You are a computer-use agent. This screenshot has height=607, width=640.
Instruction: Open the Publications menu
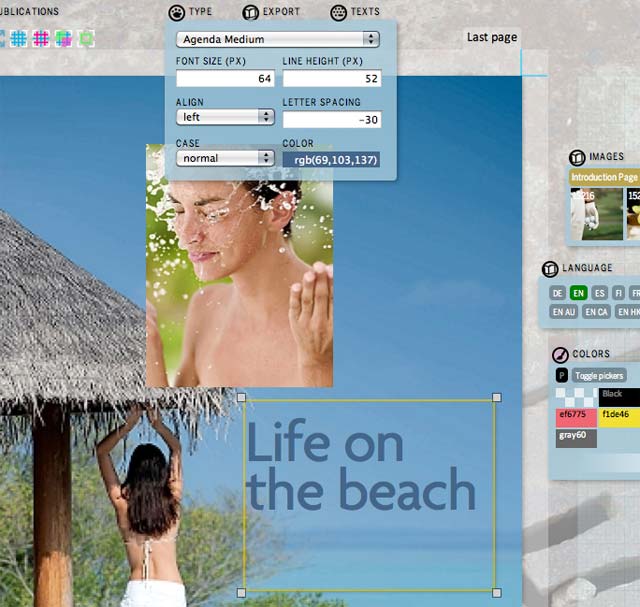tap(29, 11)
